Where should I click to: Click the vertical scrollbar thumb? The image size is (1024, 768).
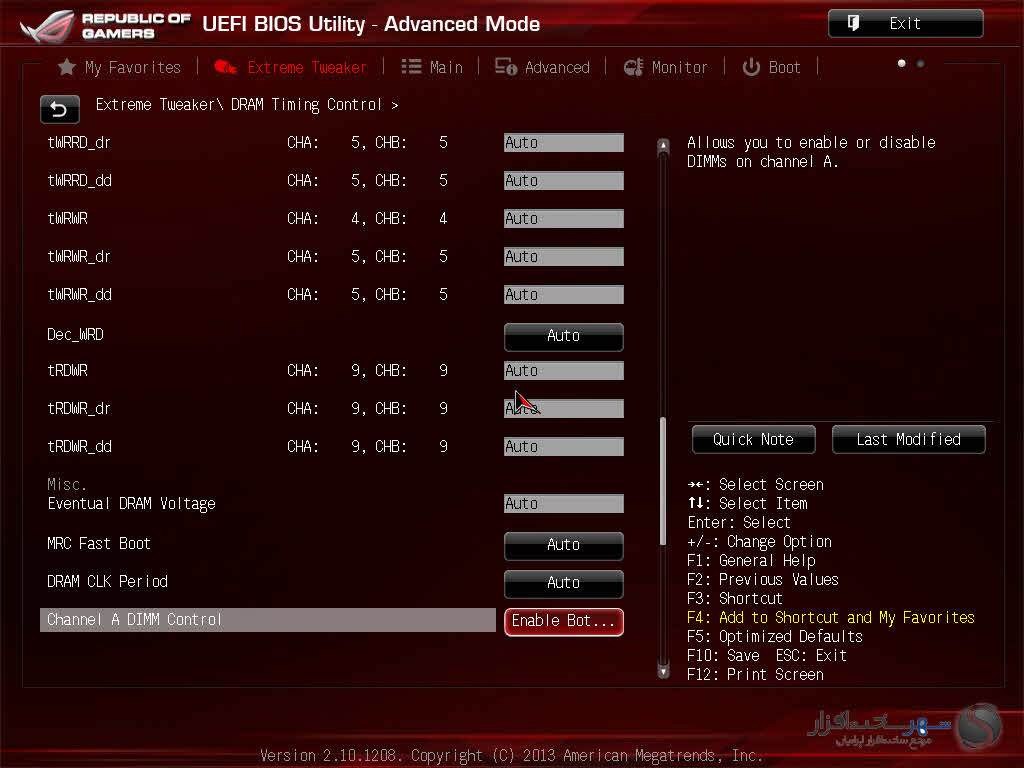pyautogui.click(x=662, y=480)
